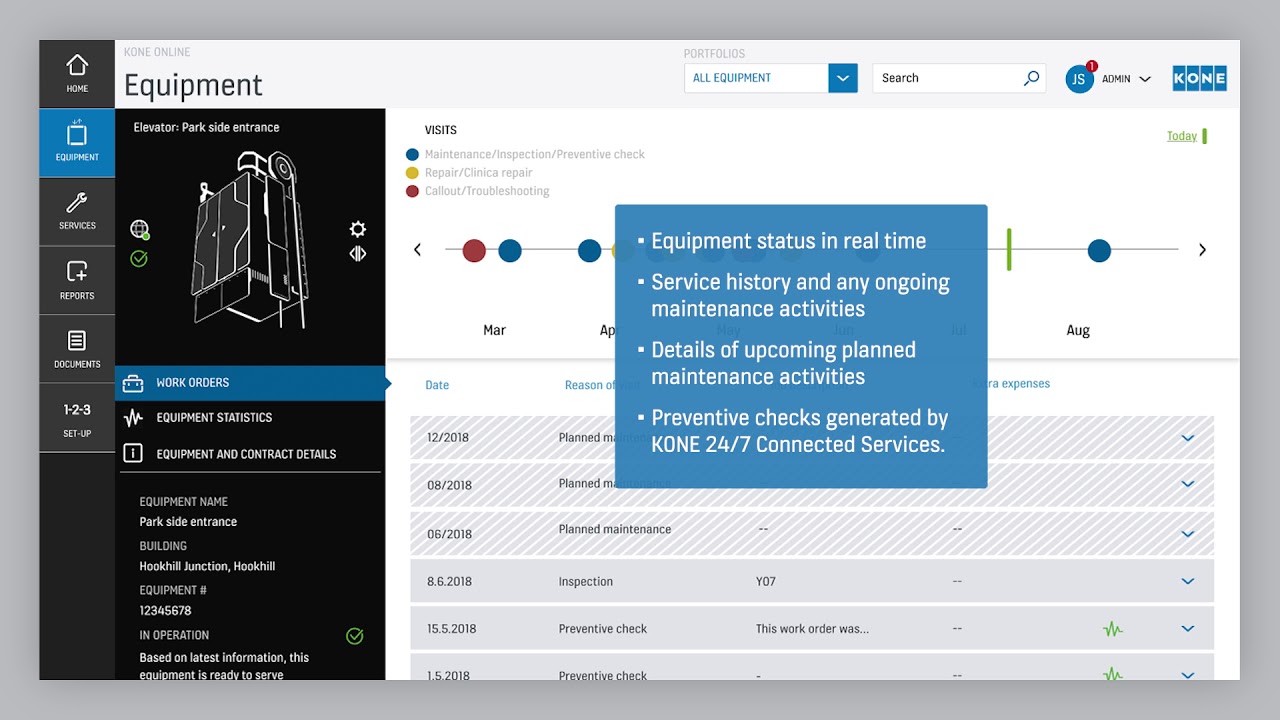Image resolution: width=1280 pixels, height=720 pixels.
Task: Click the pulse icon on 15.5.2018 row
Action: [x=1113, y=629]
